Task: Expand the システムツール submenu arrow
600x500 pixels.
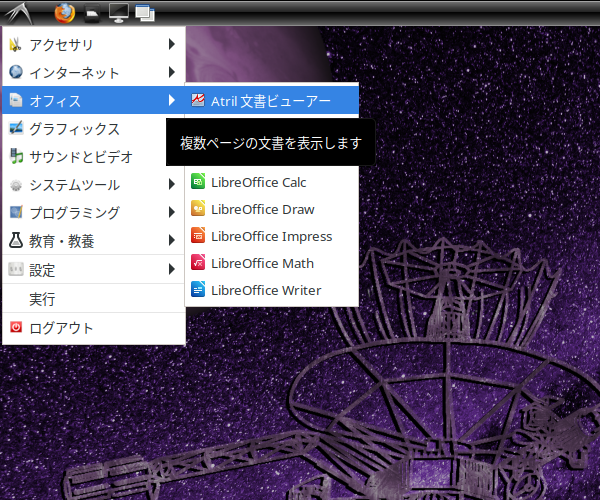Action: [172, 184]
